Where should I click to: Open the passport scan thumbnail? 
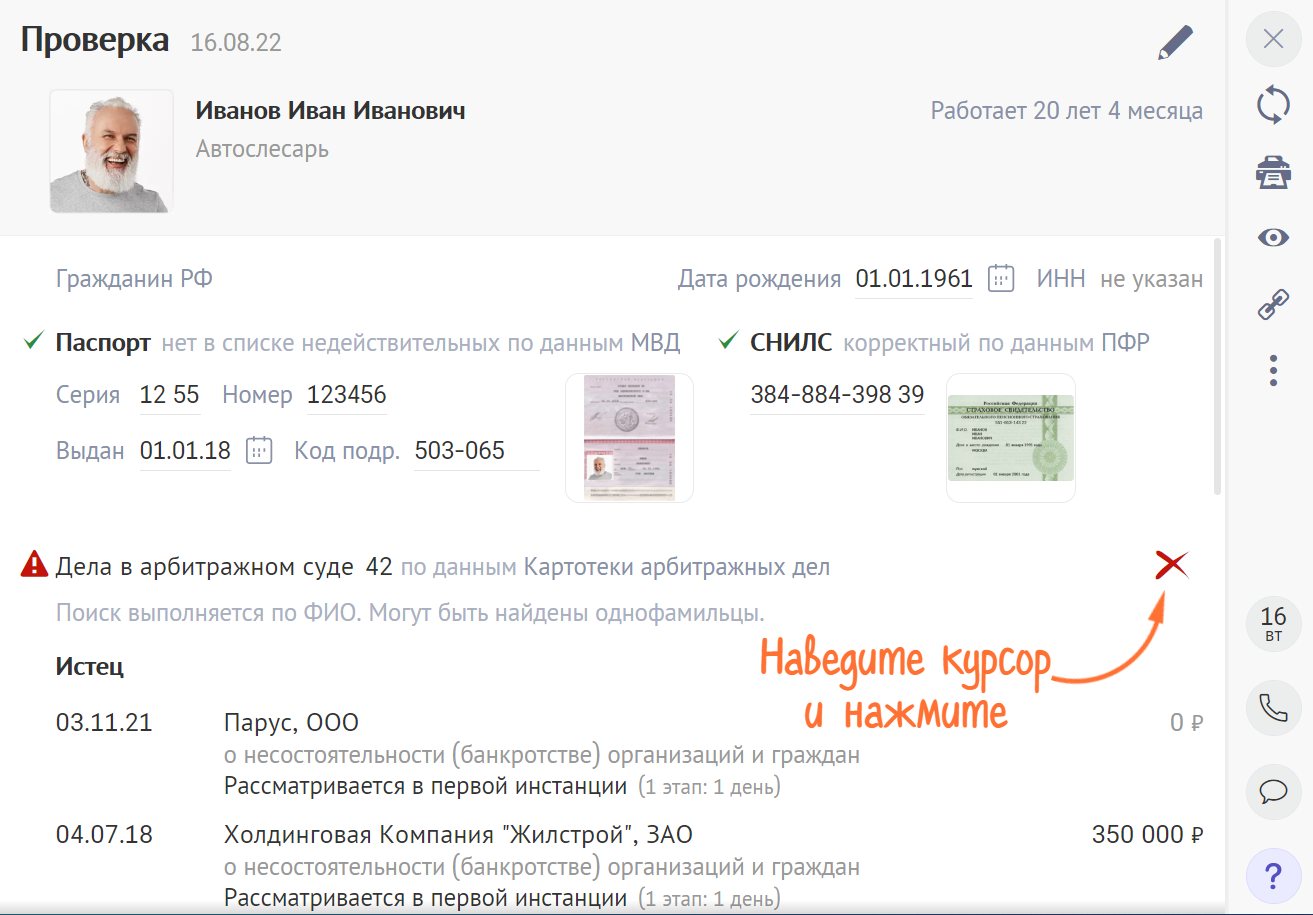point(629,438)
